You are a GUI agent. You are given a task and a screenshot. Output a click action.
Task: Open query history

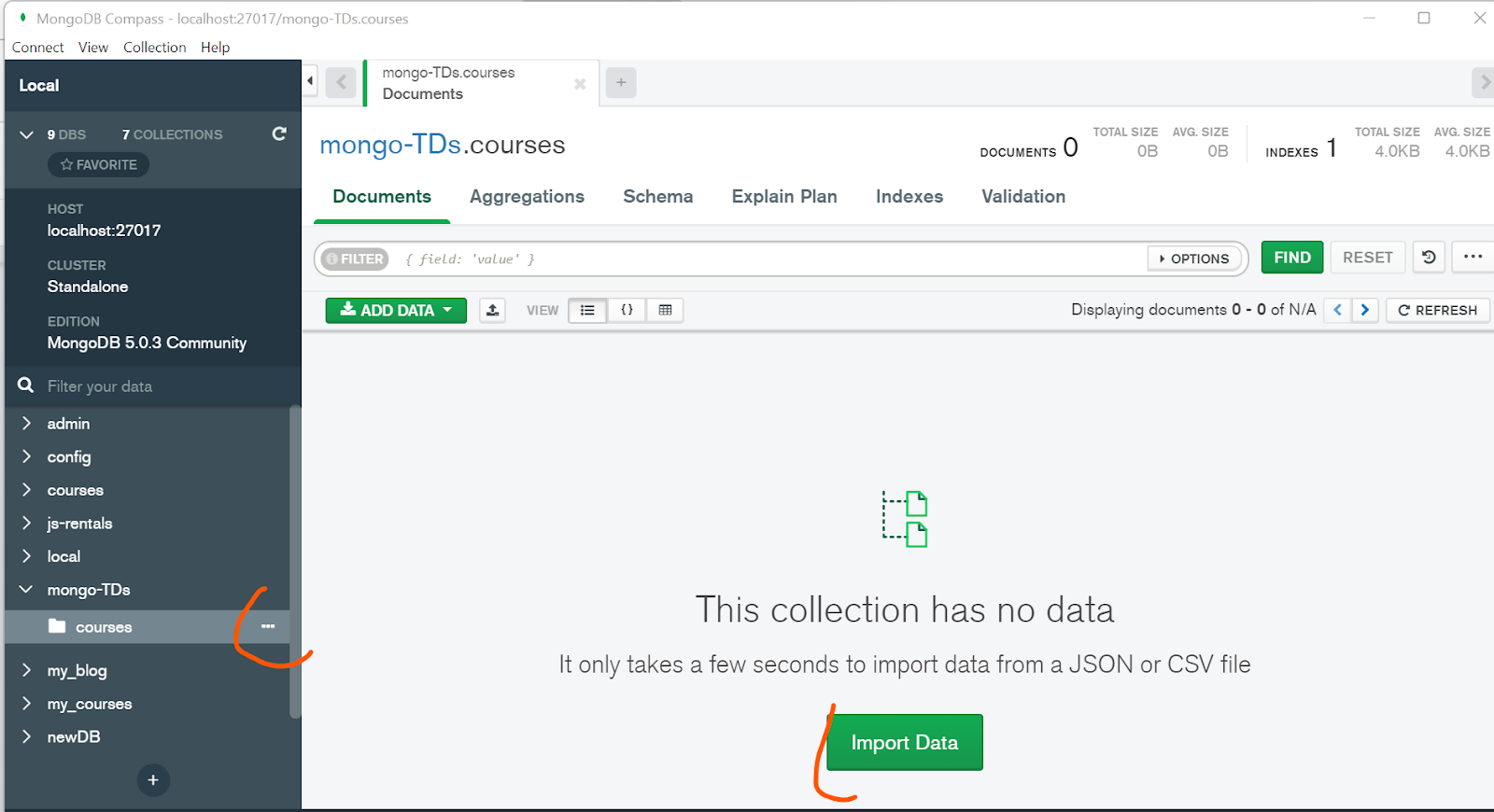point(1429,258)
